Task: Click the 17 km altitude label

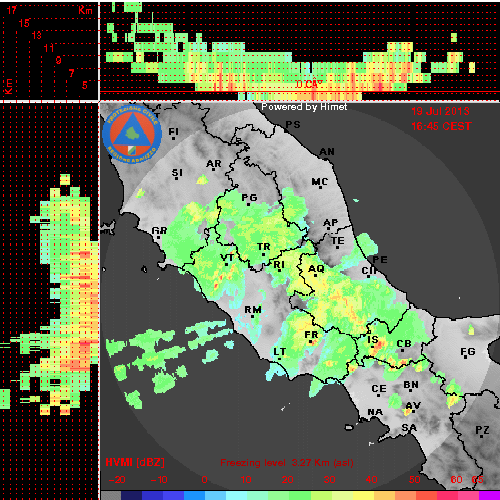Action: pos(12,10)
